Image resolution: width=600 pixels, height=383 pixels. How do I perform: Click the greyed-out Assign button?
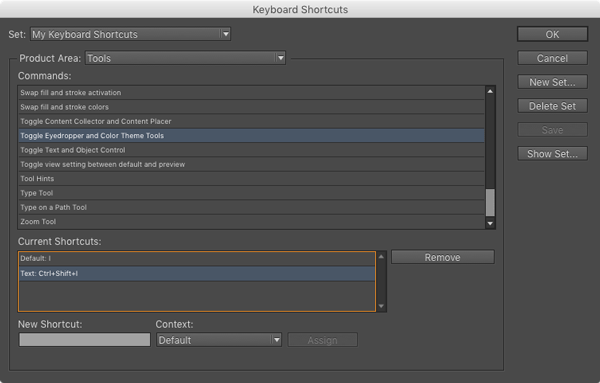click(x=323, y=340)
